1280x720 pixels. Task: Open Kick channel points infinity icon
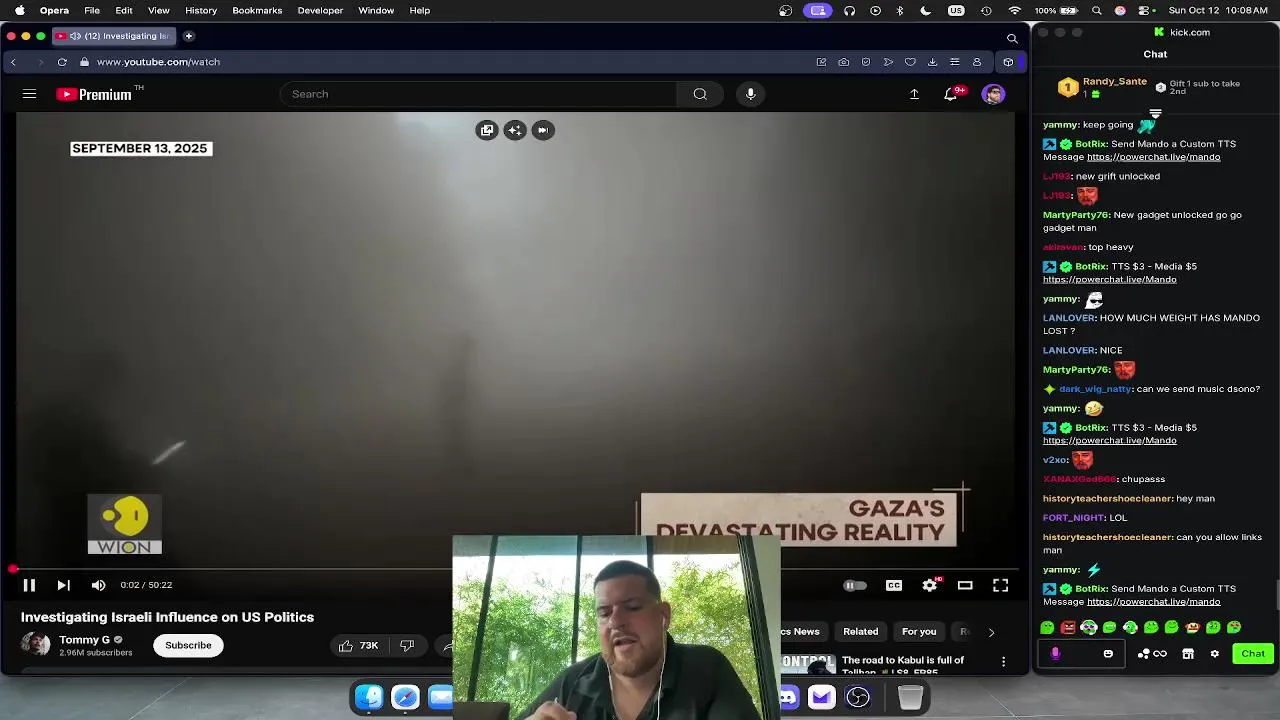pyautogui.click(x=1160, y=654)
